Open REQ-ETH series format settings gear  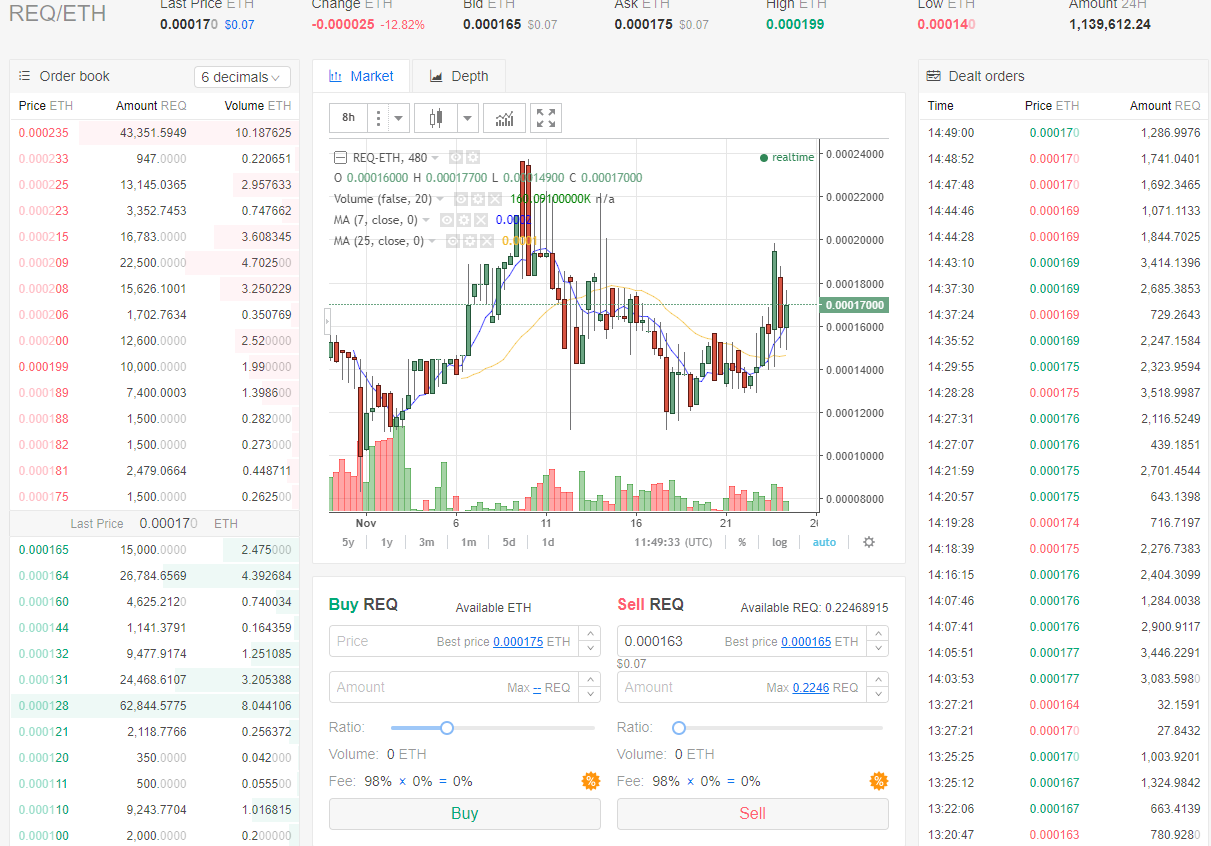[473, 158]
